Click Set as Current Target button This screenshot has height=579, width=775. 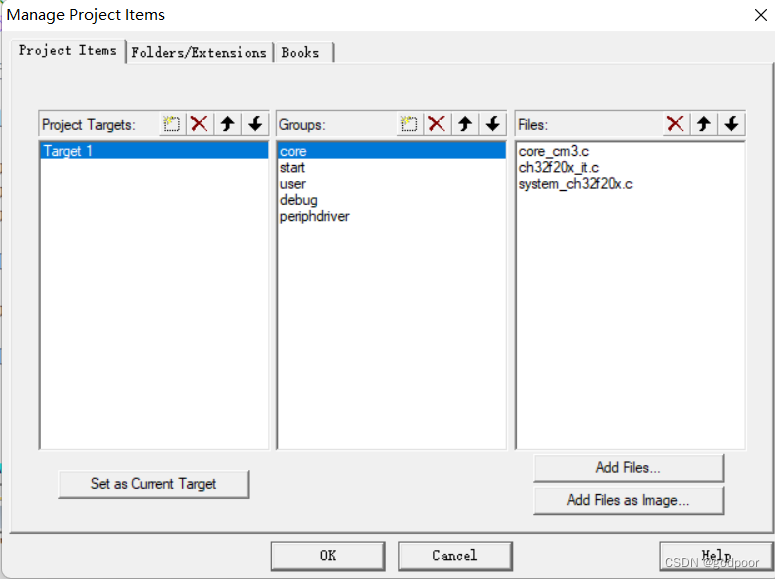point(154,484)
